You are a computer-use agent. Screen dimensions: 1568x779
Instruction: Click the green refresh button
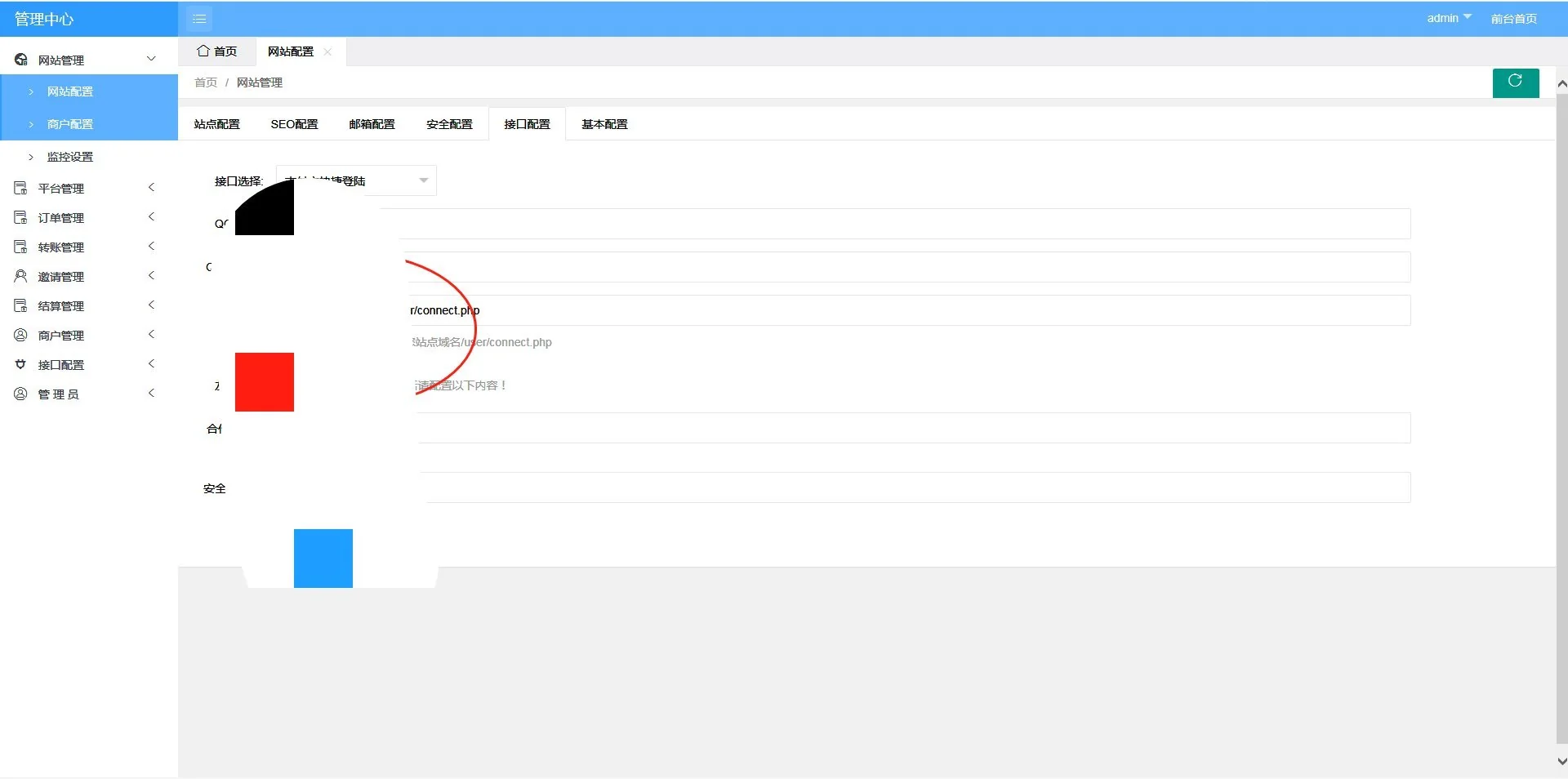click(x=1515, y=82)
